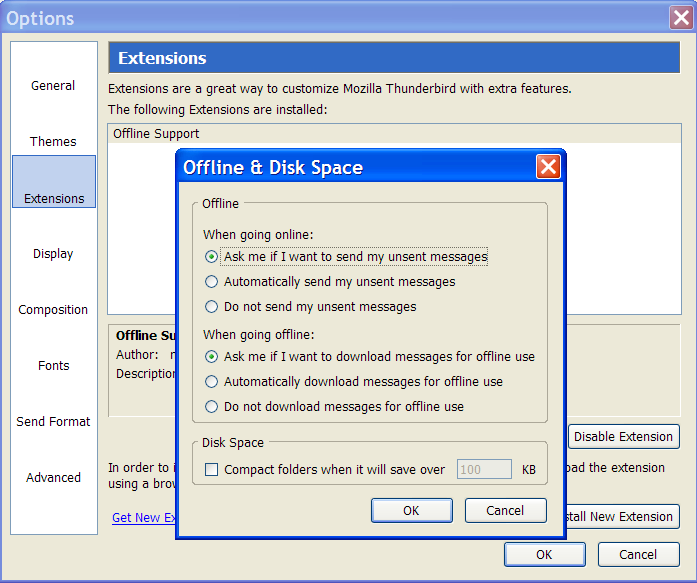Close the Offline & Disk Space dialog
The height and width of the screenshot is (583, 697).
click(x=547, y=167)
